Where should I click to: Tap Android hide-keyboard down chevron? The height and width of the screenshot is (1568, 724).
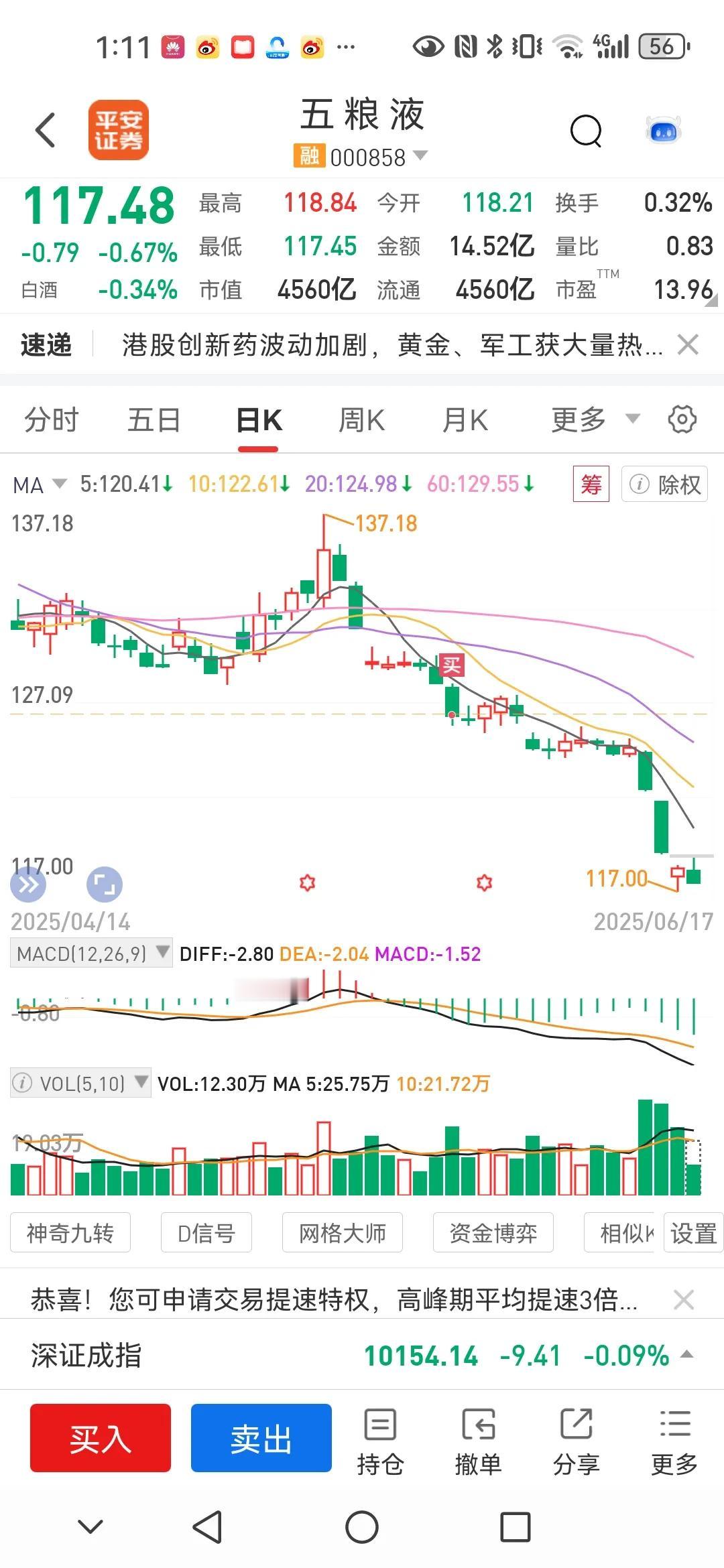pyautogui.click(x=90, y=1527)
